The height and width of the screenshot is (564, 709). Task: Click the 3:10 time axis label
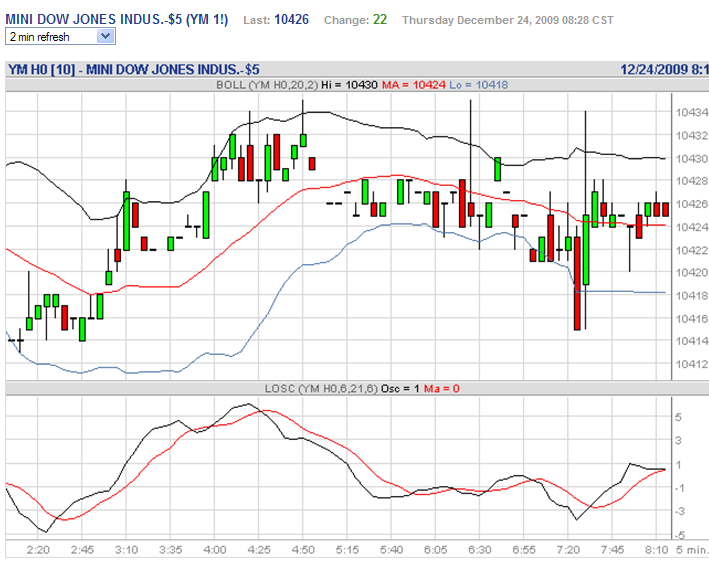coord(126,550)
